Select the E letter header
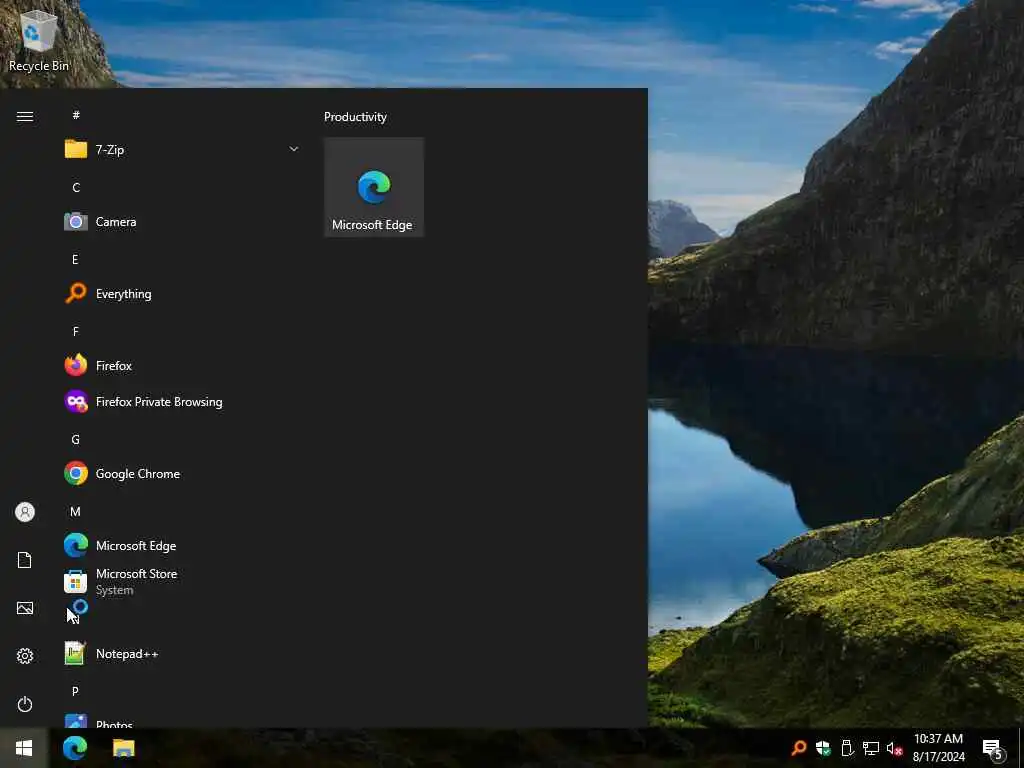The height and width of the screenshot is (768, 1024). click(75, 259)
